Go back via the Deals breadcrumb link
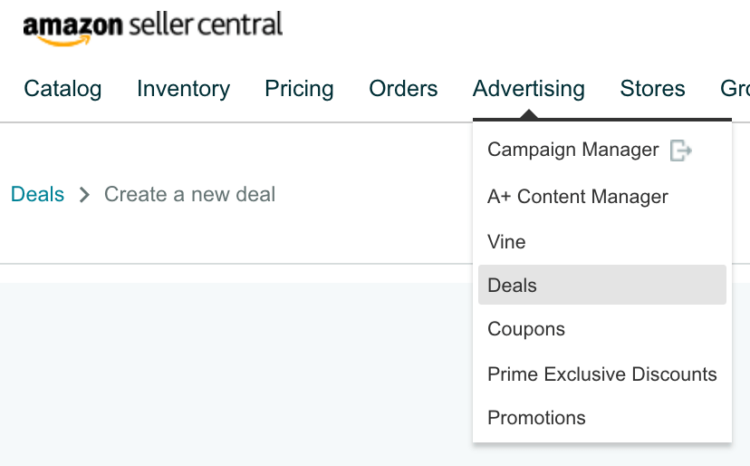Viewport: 750px width, 466px height. click(37, 195)
